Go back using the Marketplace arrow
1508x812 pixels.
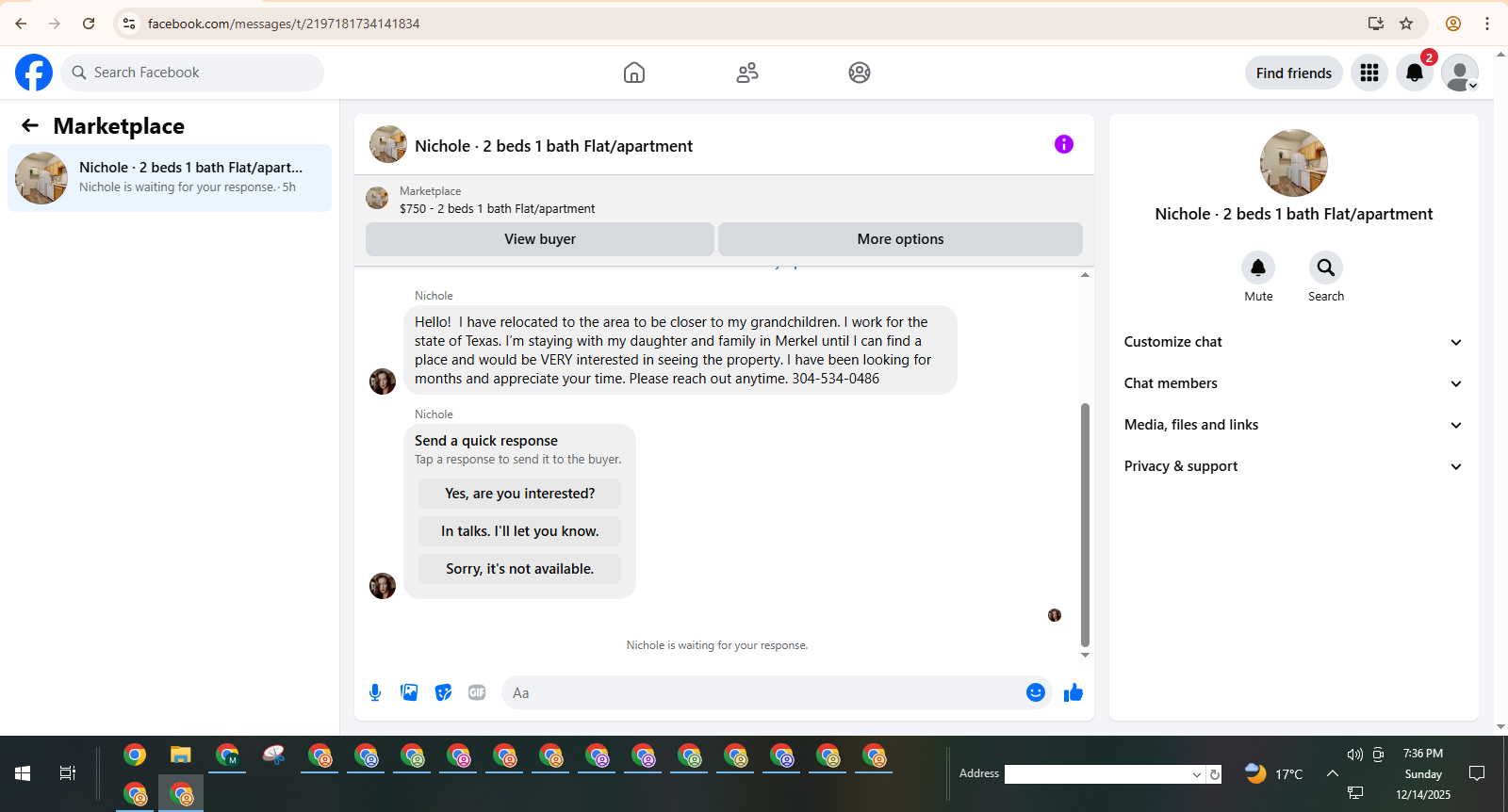pyautogui.click(x=30, y=125)
